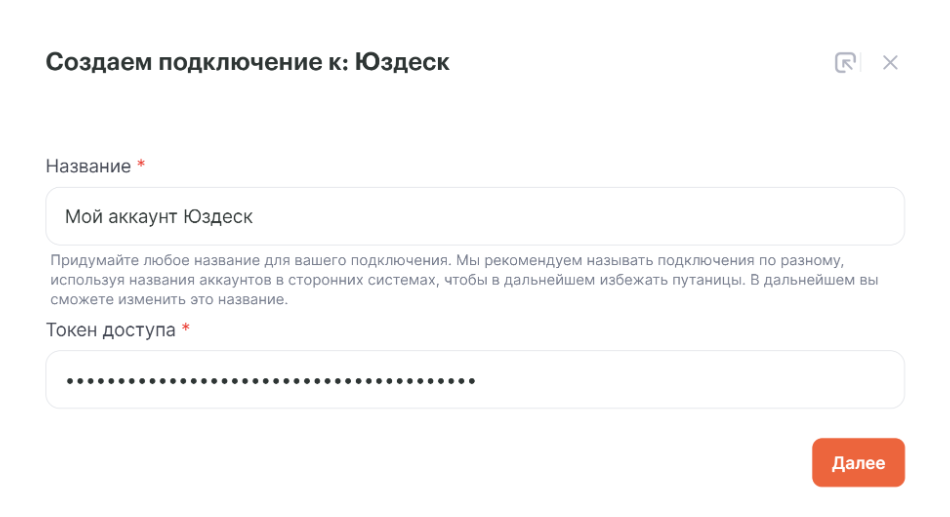Close the Юздеск connection dialog
The height and width of the screenshot is (517, 950).
[x=890, y=63]
